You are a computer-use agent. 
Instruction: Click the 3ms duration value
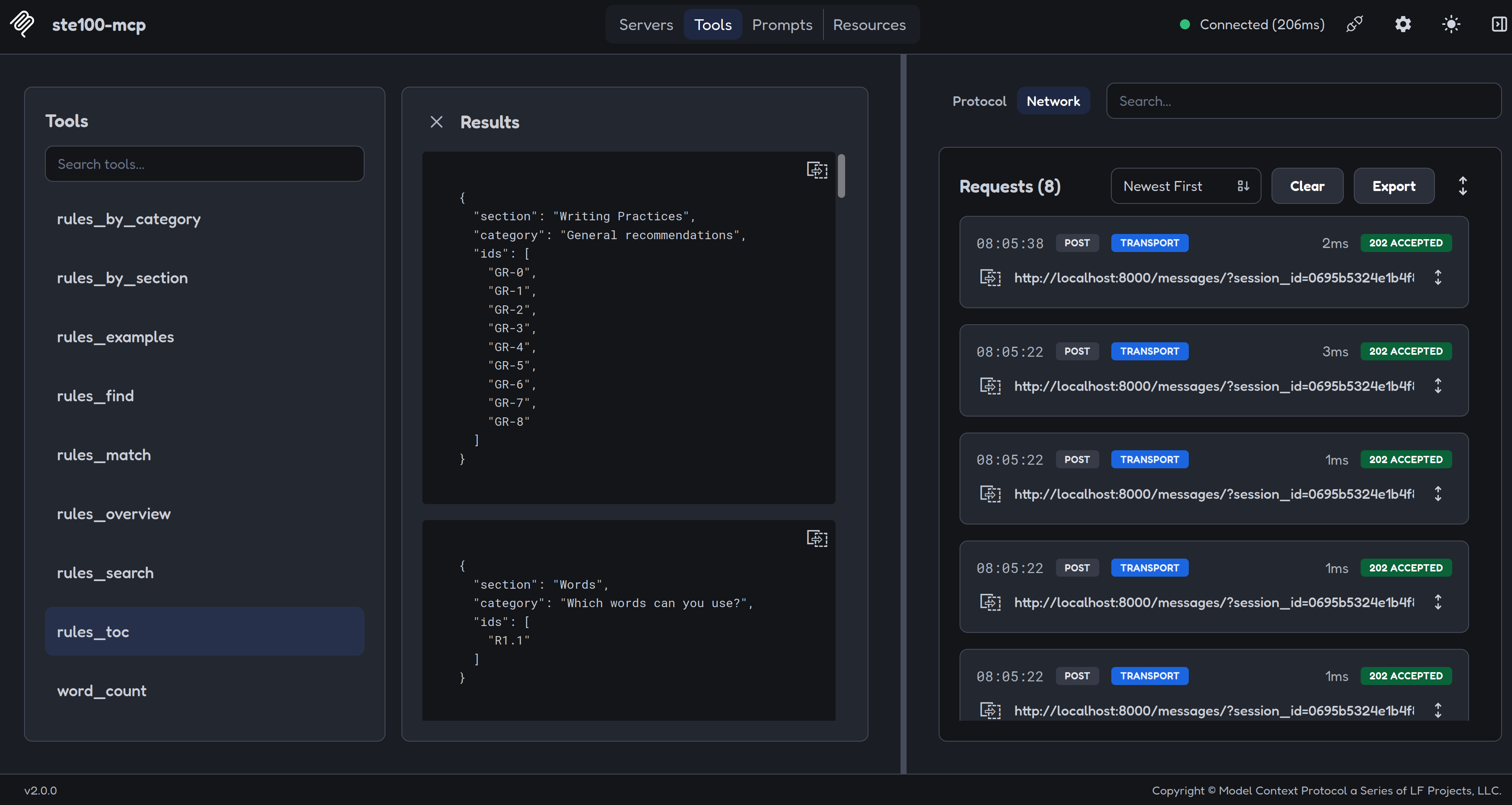[1335, 352]
